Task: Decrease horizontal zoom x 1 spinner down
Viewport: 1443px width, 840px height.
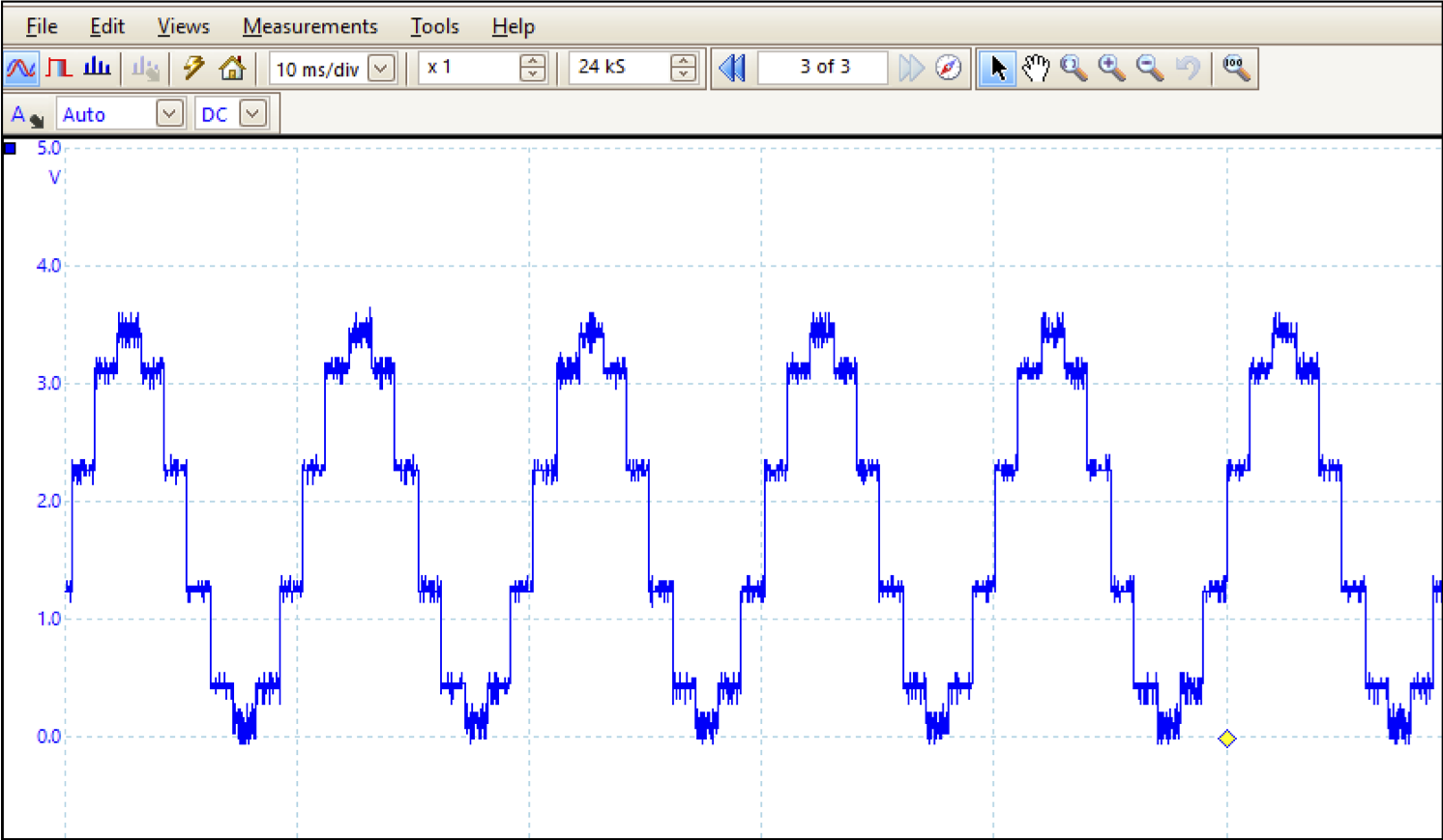Action: (x=533, y=75)
